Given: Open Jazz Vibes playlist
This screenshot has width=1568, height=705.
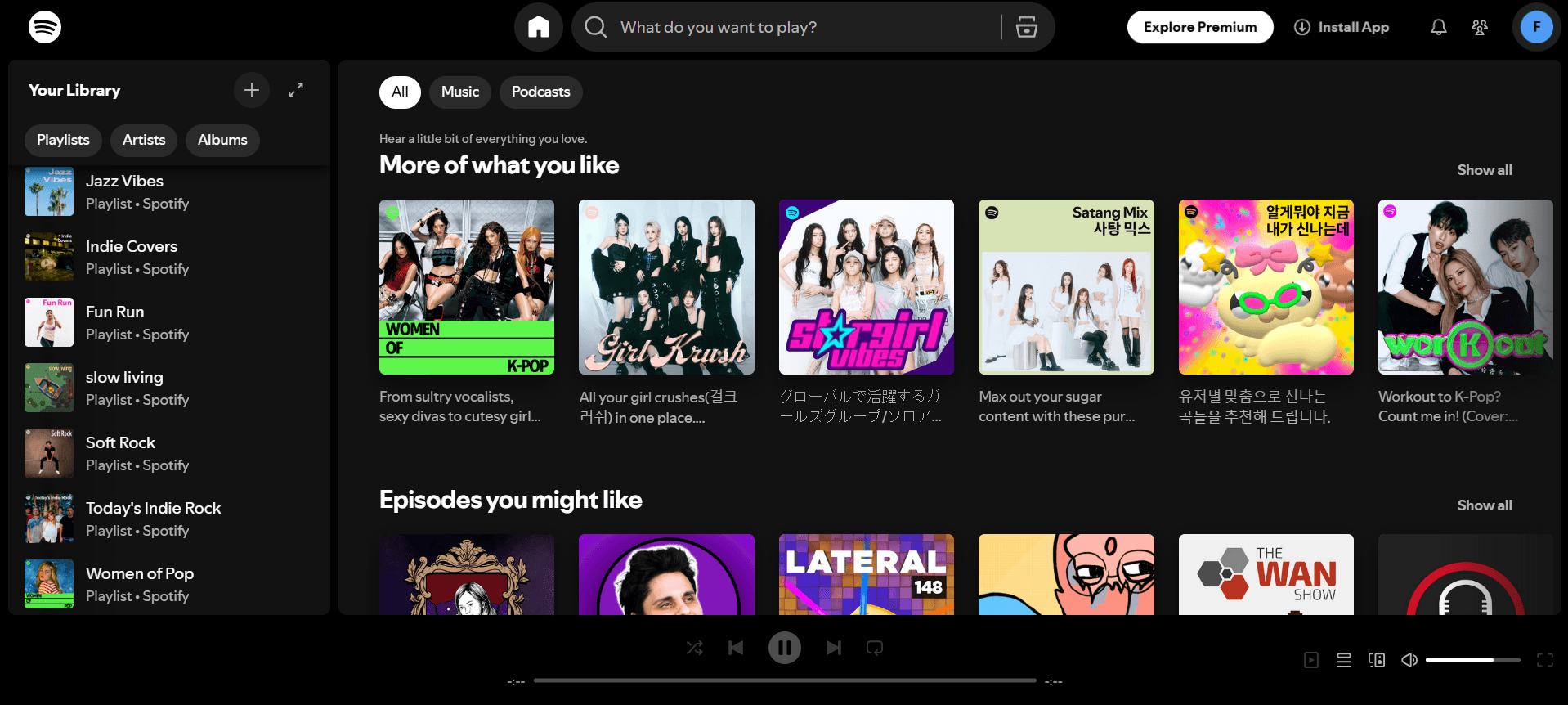Looking at the screenshot, I should (169, 191).
